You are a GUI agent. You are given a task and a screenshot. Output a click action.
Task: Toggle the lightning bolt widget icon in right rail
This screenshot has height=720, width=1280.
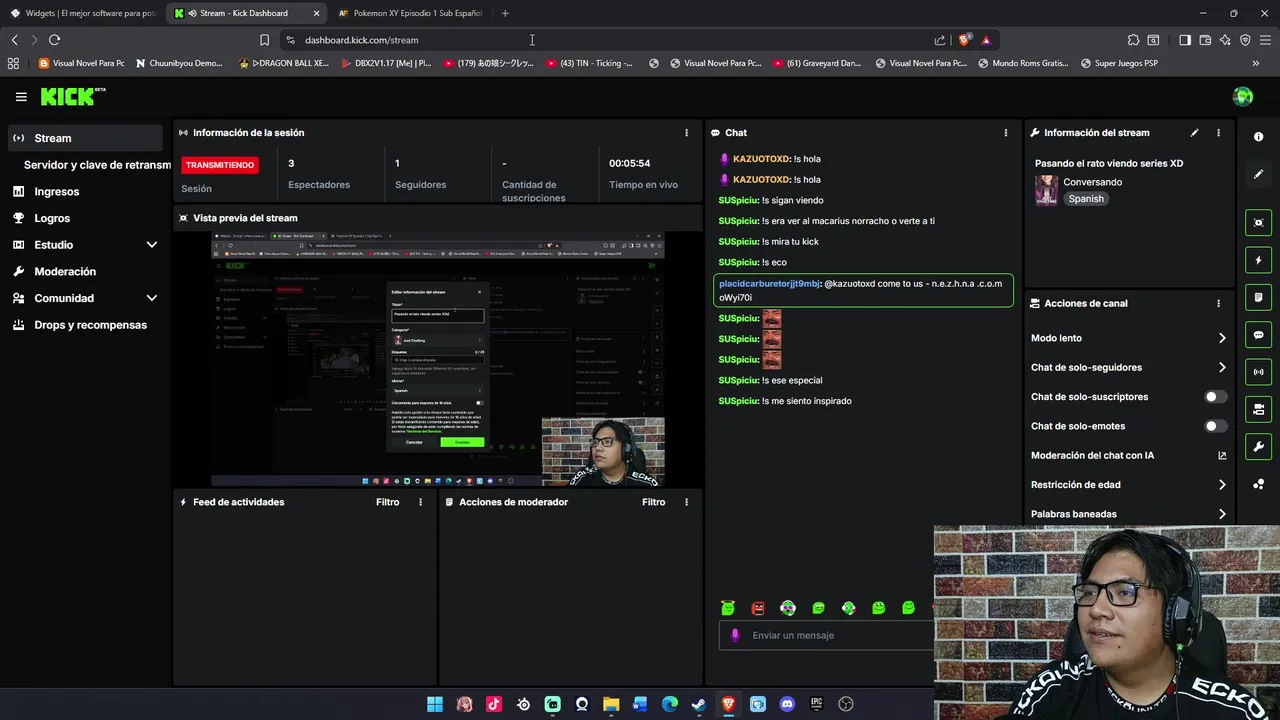point(1258,260)
